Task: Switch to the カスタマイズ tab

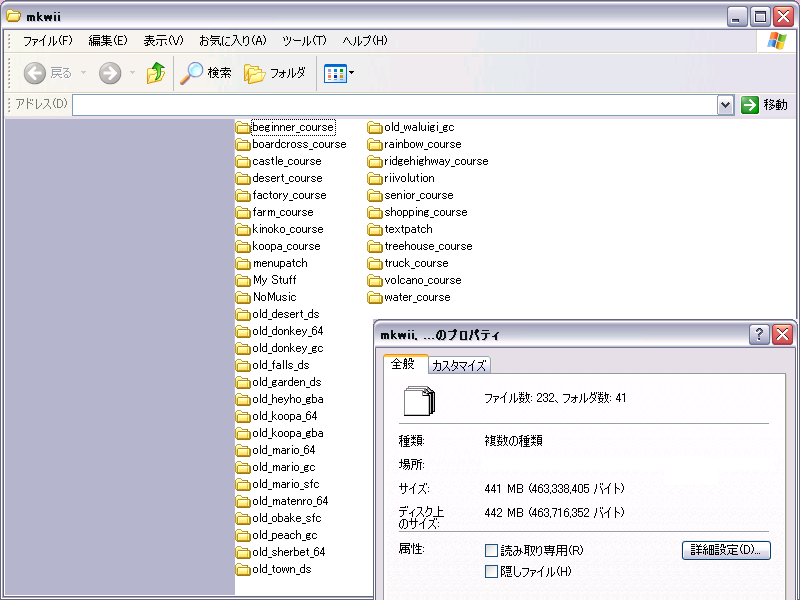Action: (459, 365)
